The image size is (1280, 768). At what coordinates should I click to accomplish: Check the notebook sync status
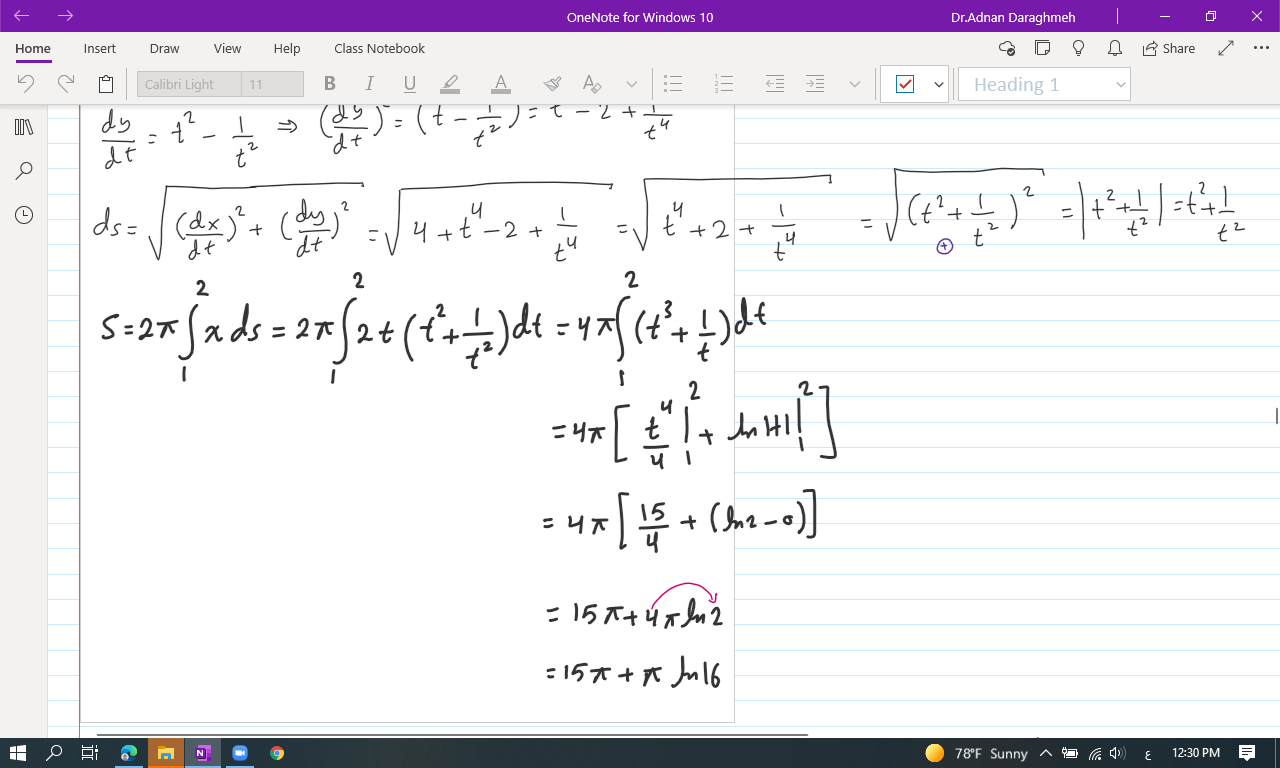(x=1007, y=48)
